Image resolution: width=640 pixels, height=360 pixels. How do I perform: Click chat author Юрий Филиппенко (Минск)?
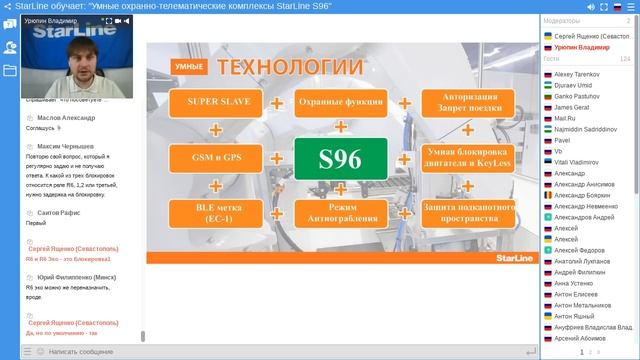77,278
